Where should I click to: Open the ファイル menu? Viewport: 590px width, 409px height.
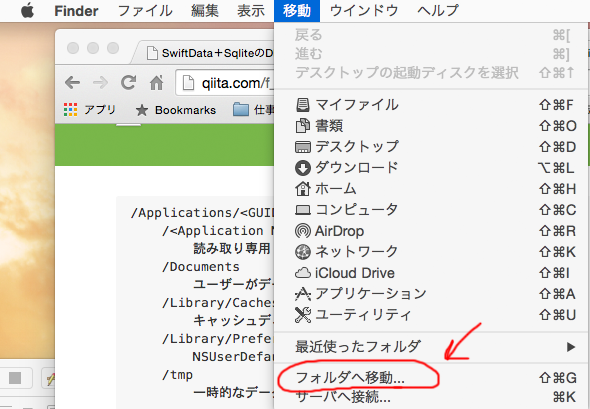[145, 11]
